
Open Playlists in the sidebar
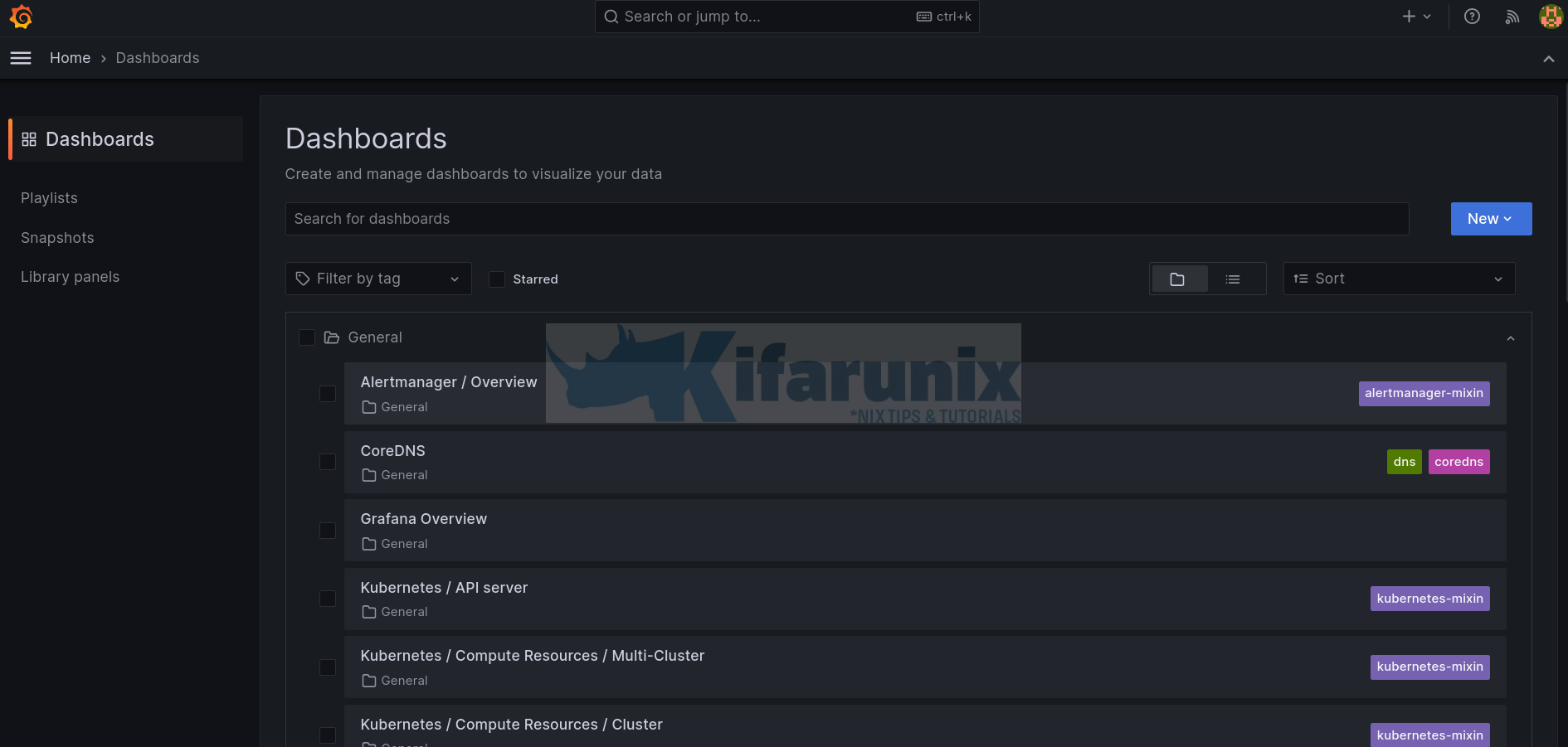[x=49, y=198]
